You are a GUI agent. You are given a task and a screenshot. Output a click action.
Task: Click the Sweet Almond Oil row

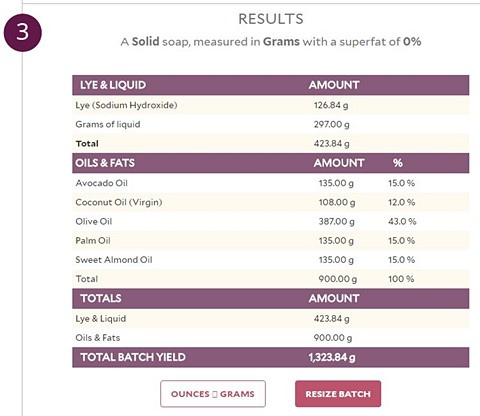pos(271,260)
